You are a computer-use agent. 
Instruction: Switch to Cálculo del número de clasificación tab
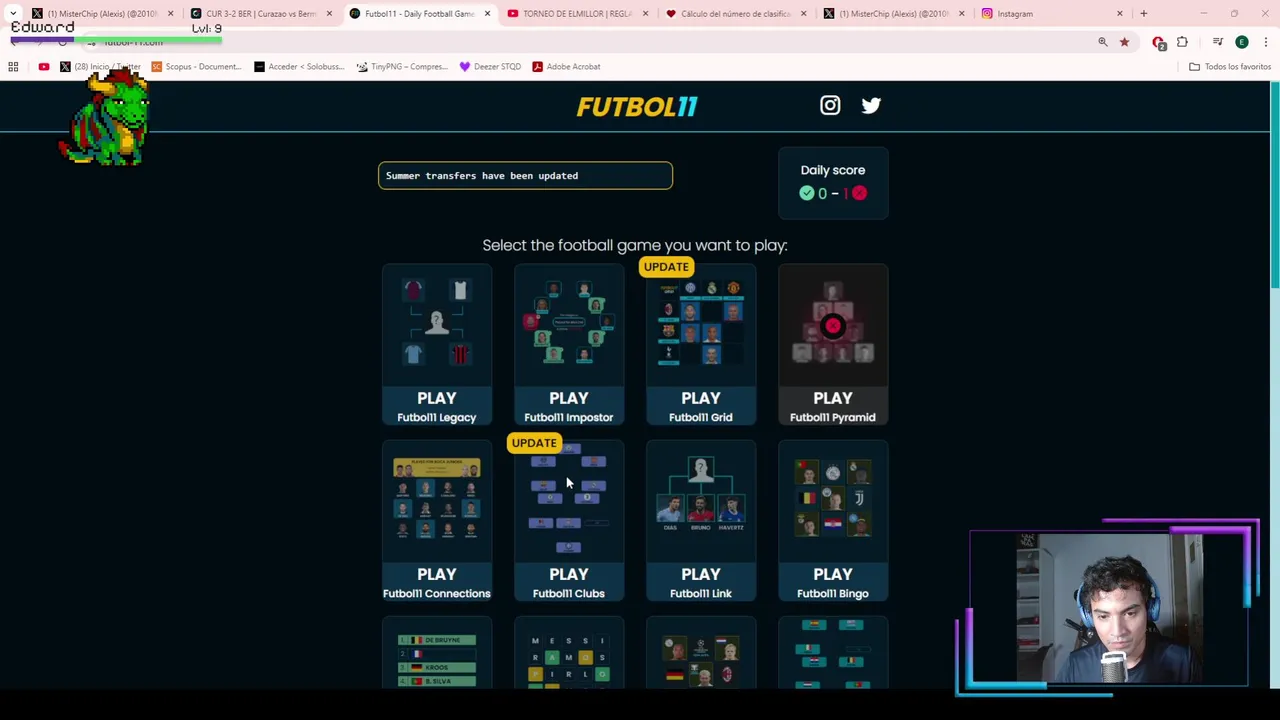pos(735,14)
